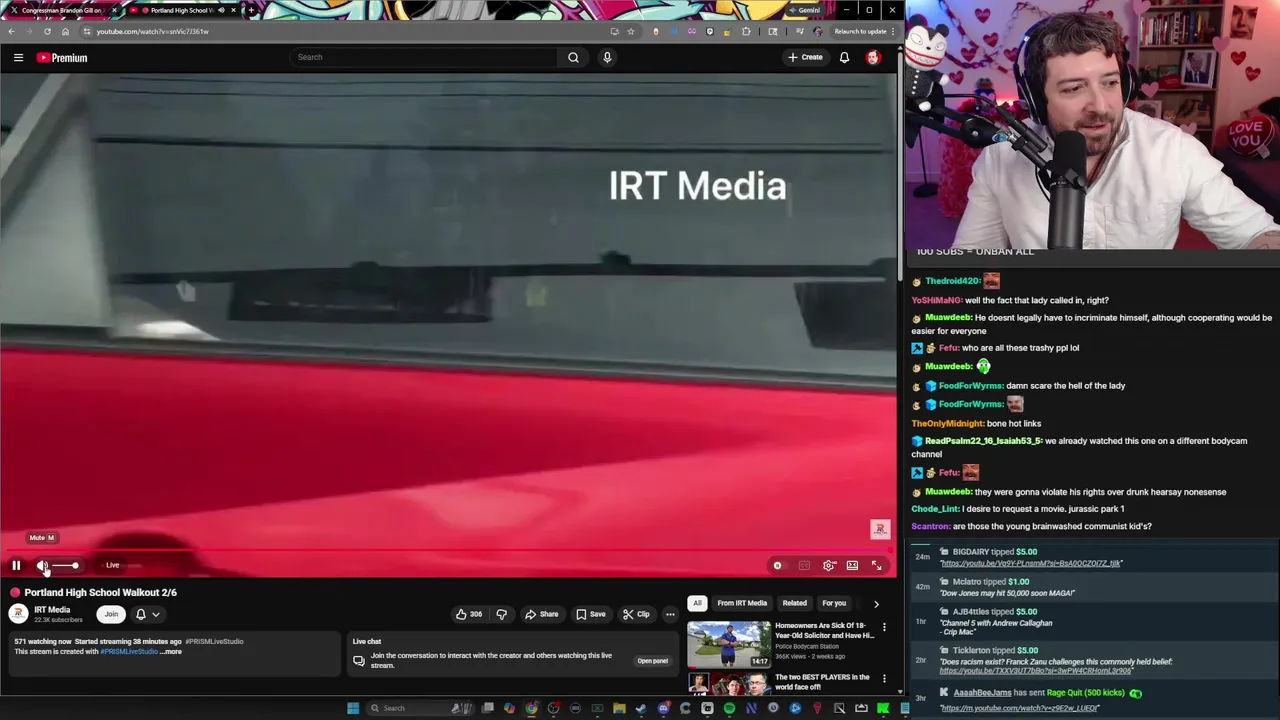Enter full screen mode
The height and width of the screenshot is (720, 1280).
click(876, 565)
